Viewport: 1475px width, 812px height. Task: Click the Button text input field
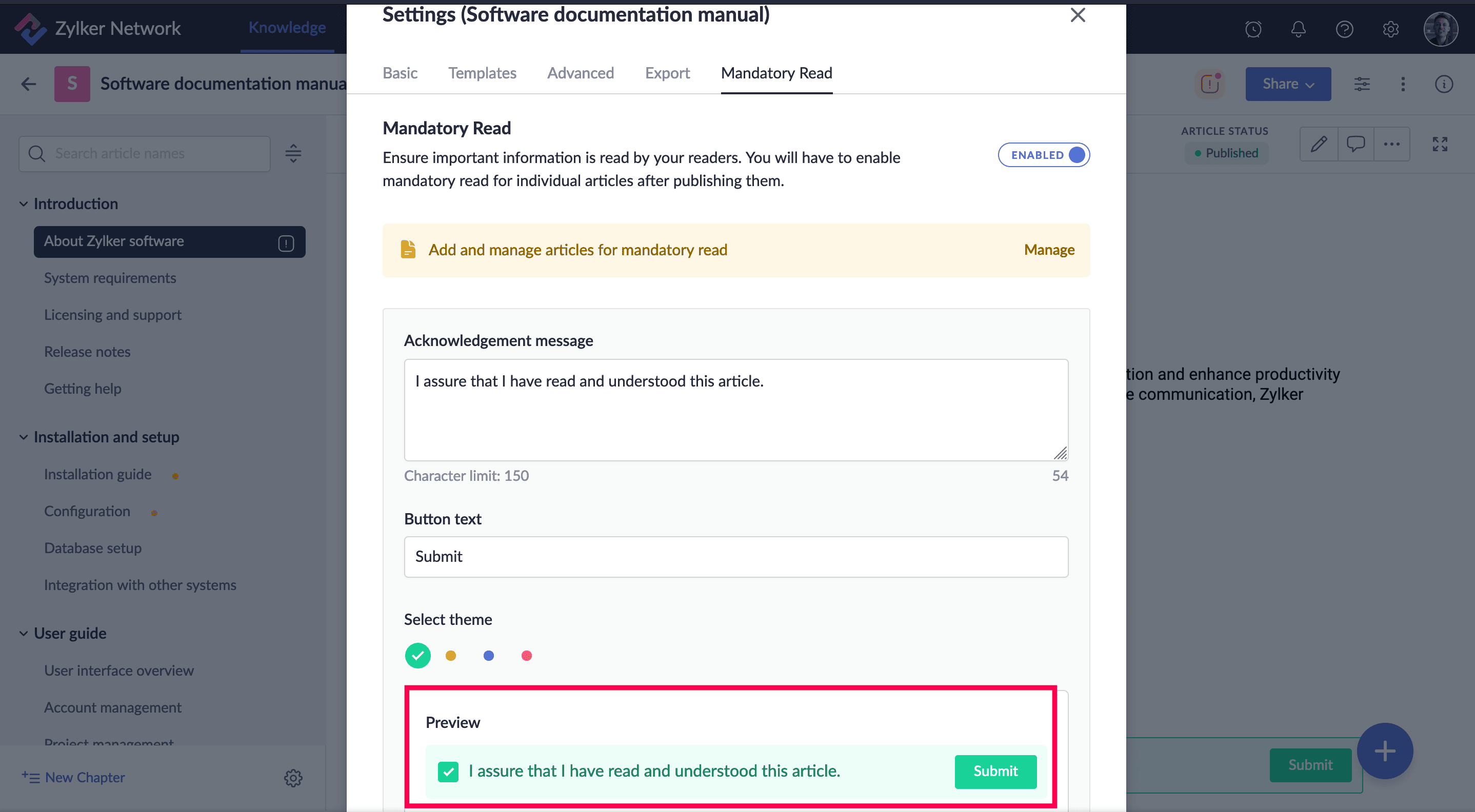[x=736, y=557]
